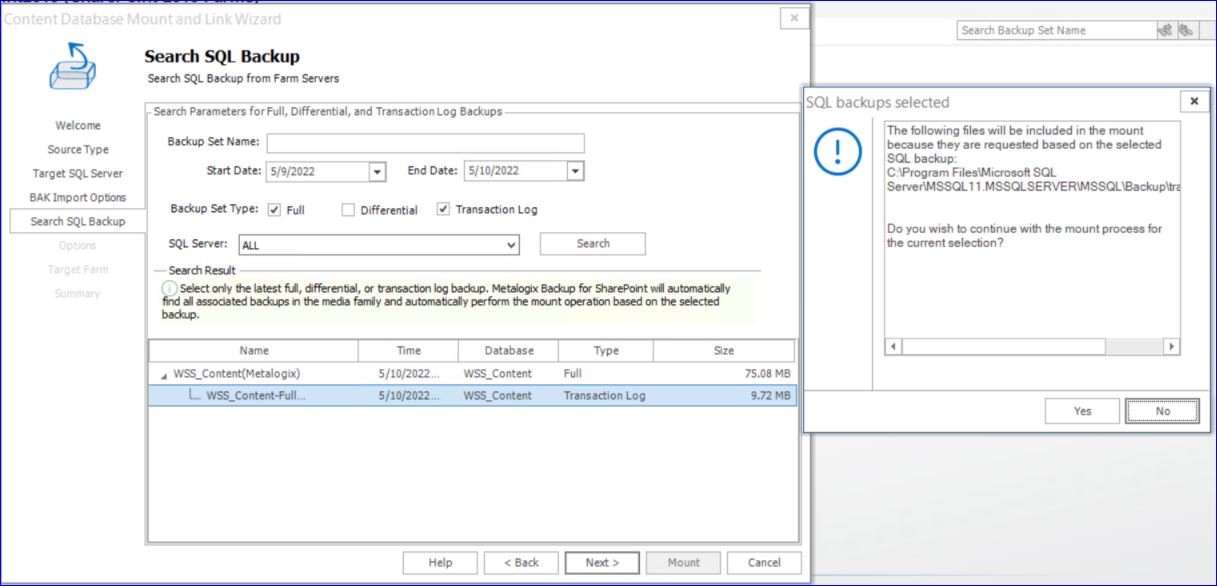Click No in SQL backups selected dialog
The width and height of the screenshot is (1217, 586).
click(x=1162, y=411)
